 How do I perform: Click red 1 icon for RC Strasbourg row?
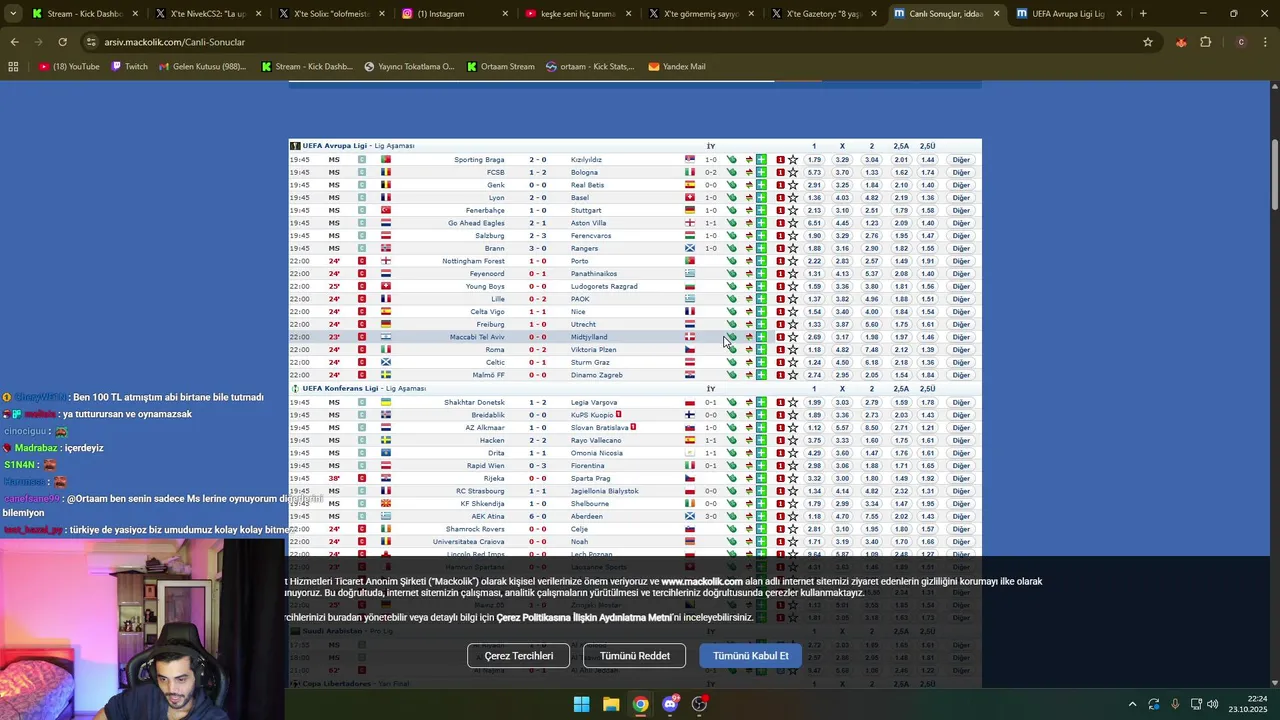[x=780, y=491]
